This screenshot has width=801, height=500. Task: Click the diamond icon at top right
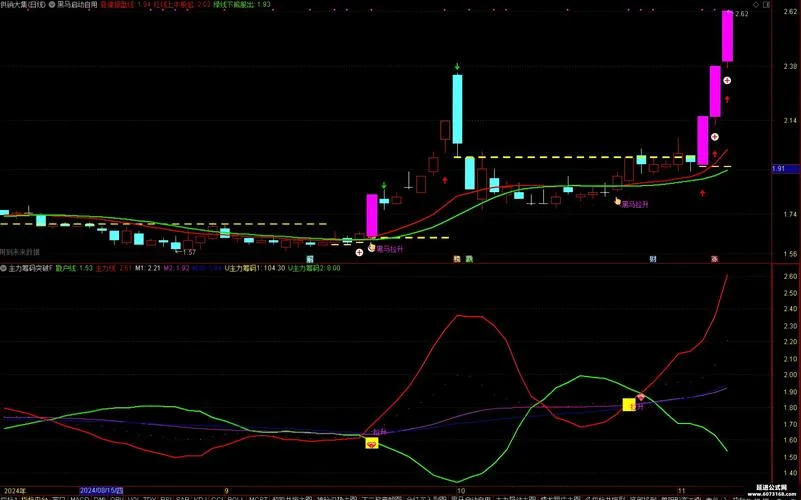pyautogui.click(x=756, y=5)
